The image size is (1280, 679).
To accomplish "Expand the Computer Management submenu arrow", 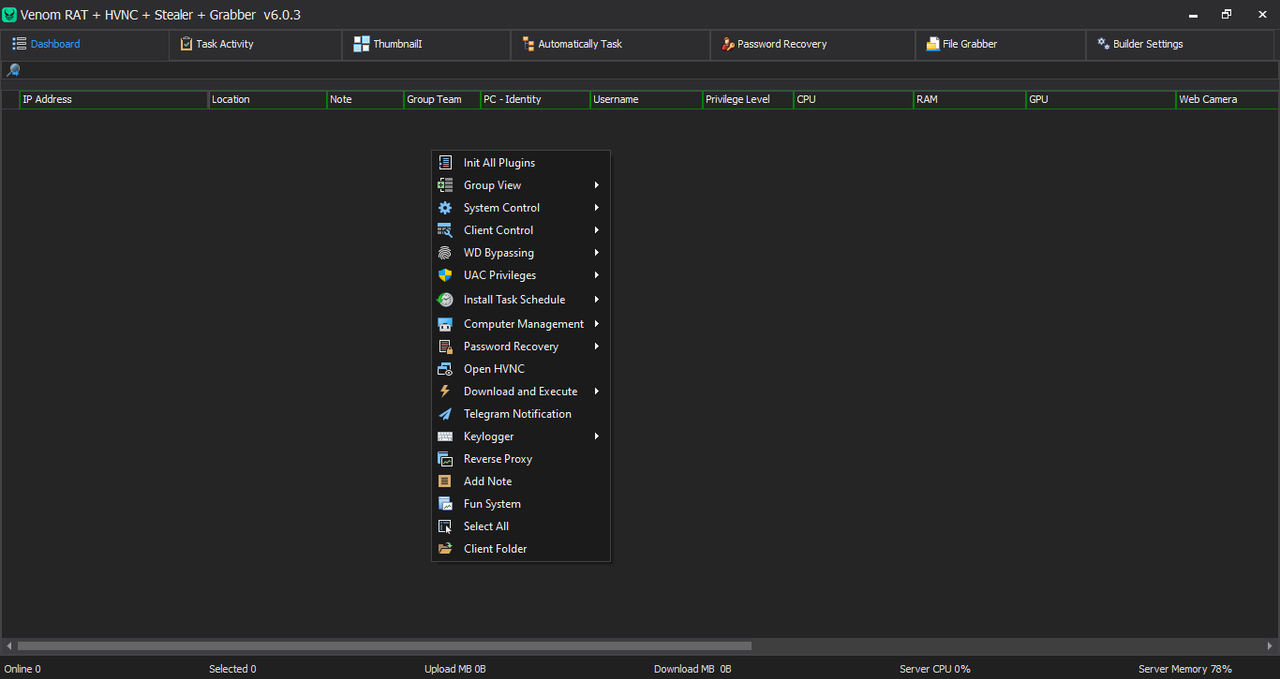I will [596, 324].
